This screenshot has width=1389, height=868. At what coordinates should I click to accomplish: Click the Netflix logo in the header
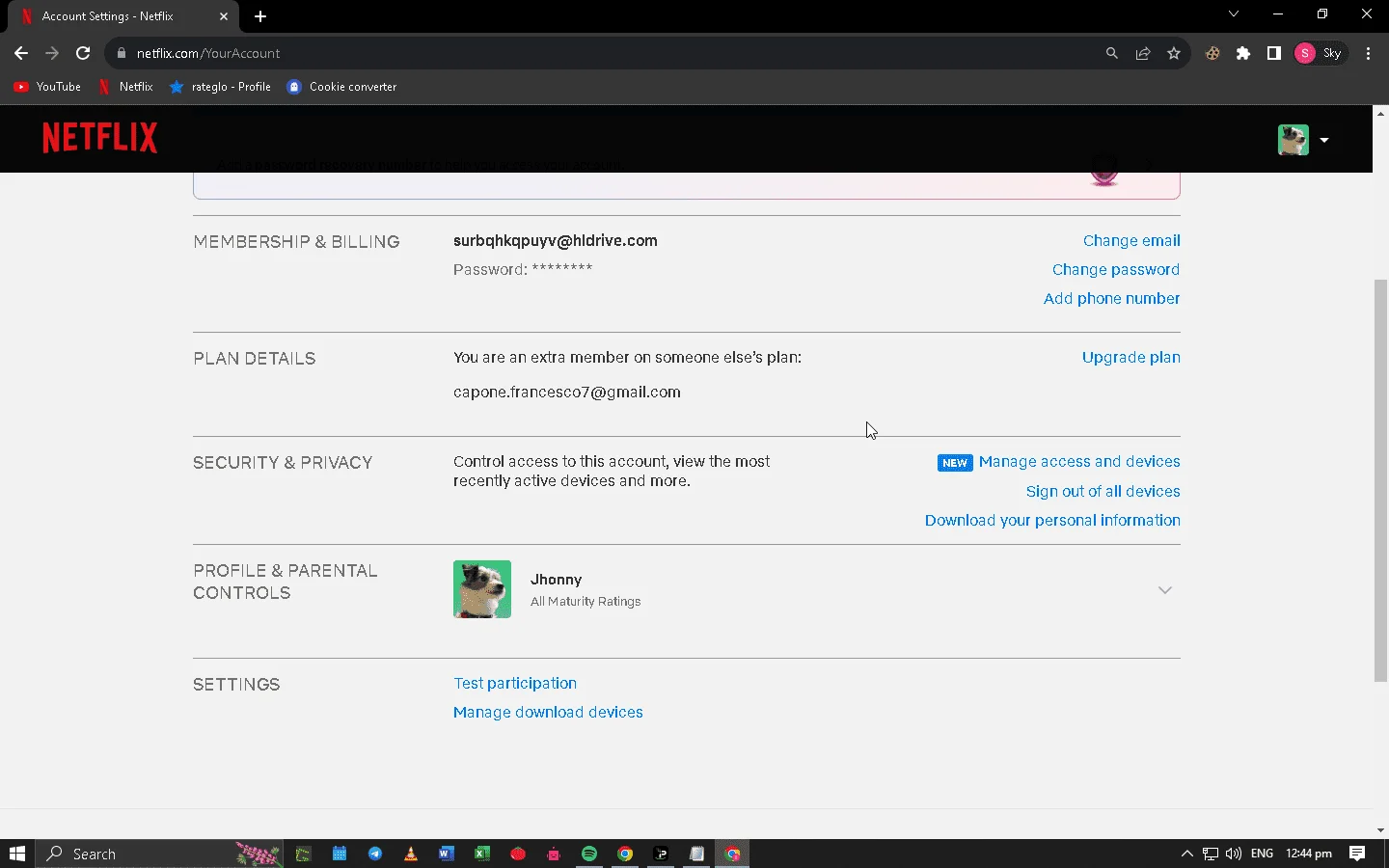point(100,138)
